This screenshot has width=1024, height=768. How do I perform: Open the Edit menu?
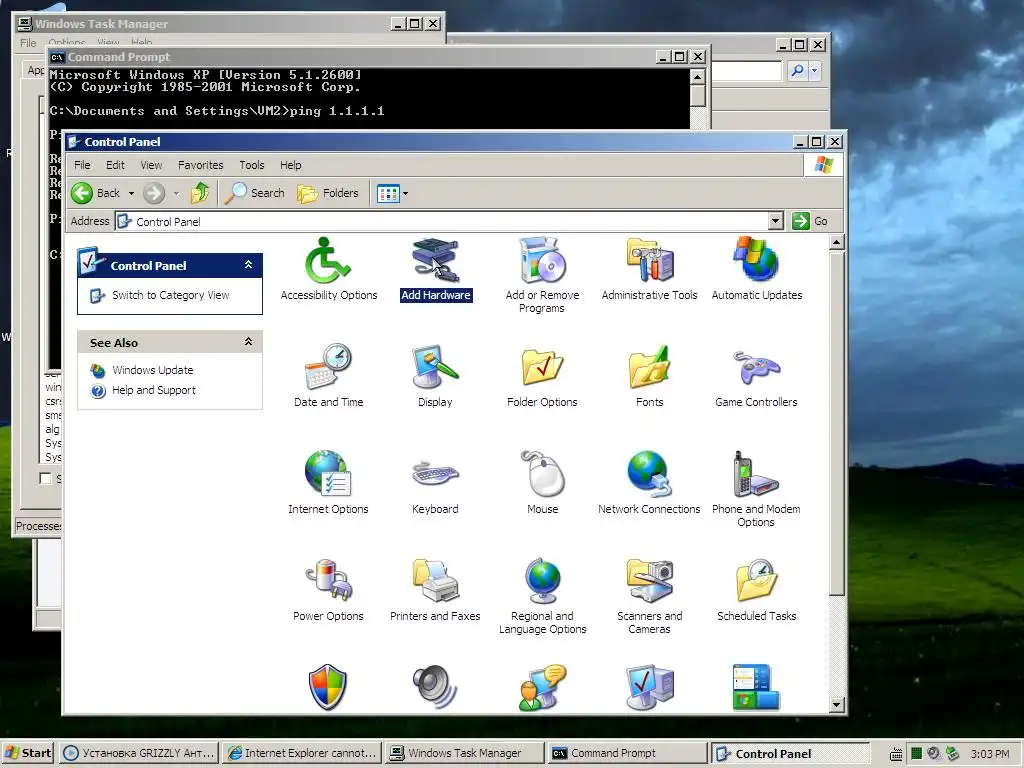tap(115, 165)
